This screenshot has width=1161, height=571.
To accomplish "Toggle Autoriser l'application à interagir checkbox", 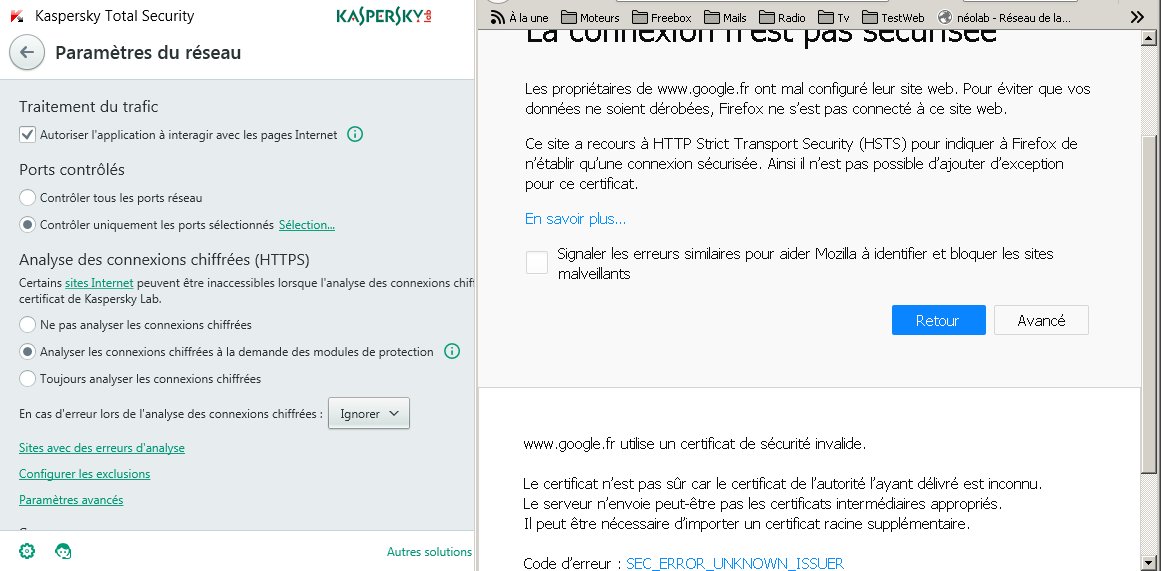I will 27,134.
